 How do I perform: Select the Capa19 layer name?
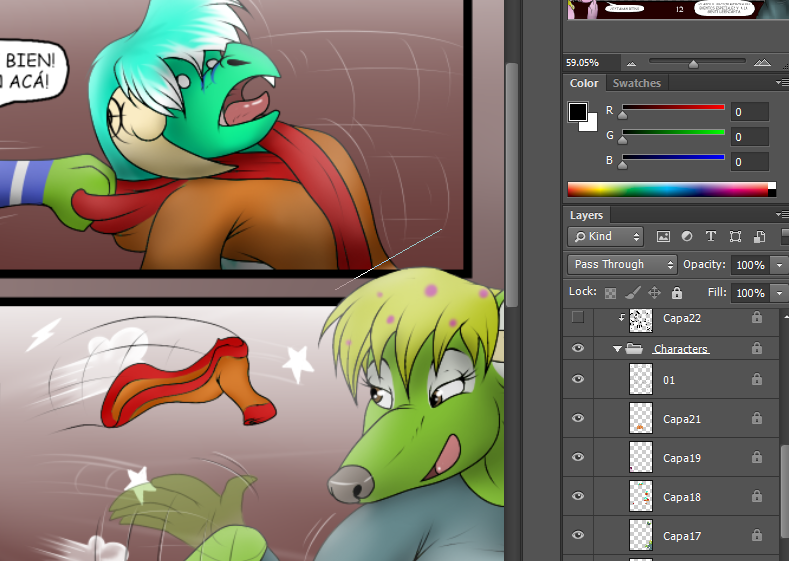(x=682, y=458)
